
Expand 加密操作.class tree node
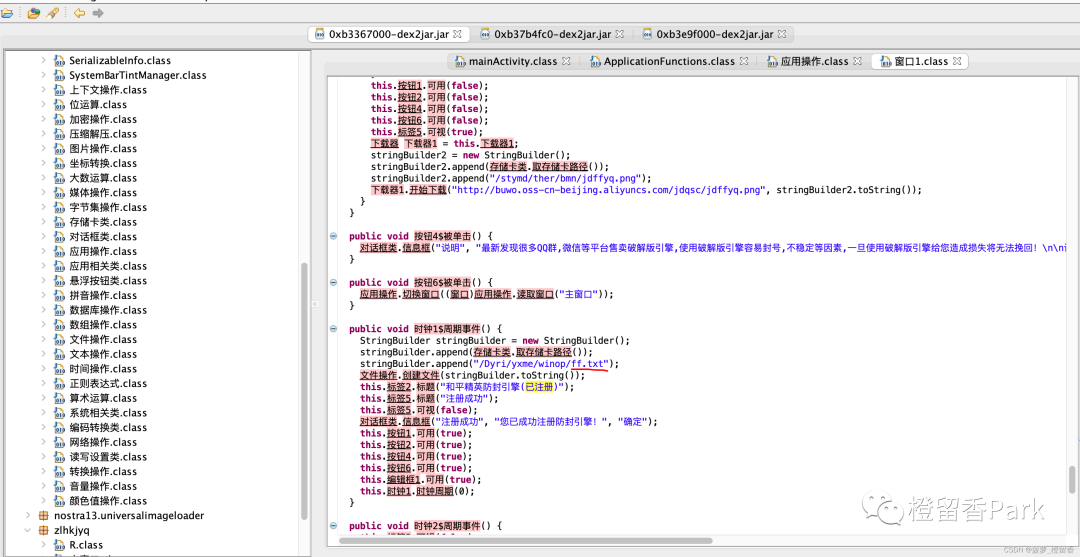click(43, 119)
